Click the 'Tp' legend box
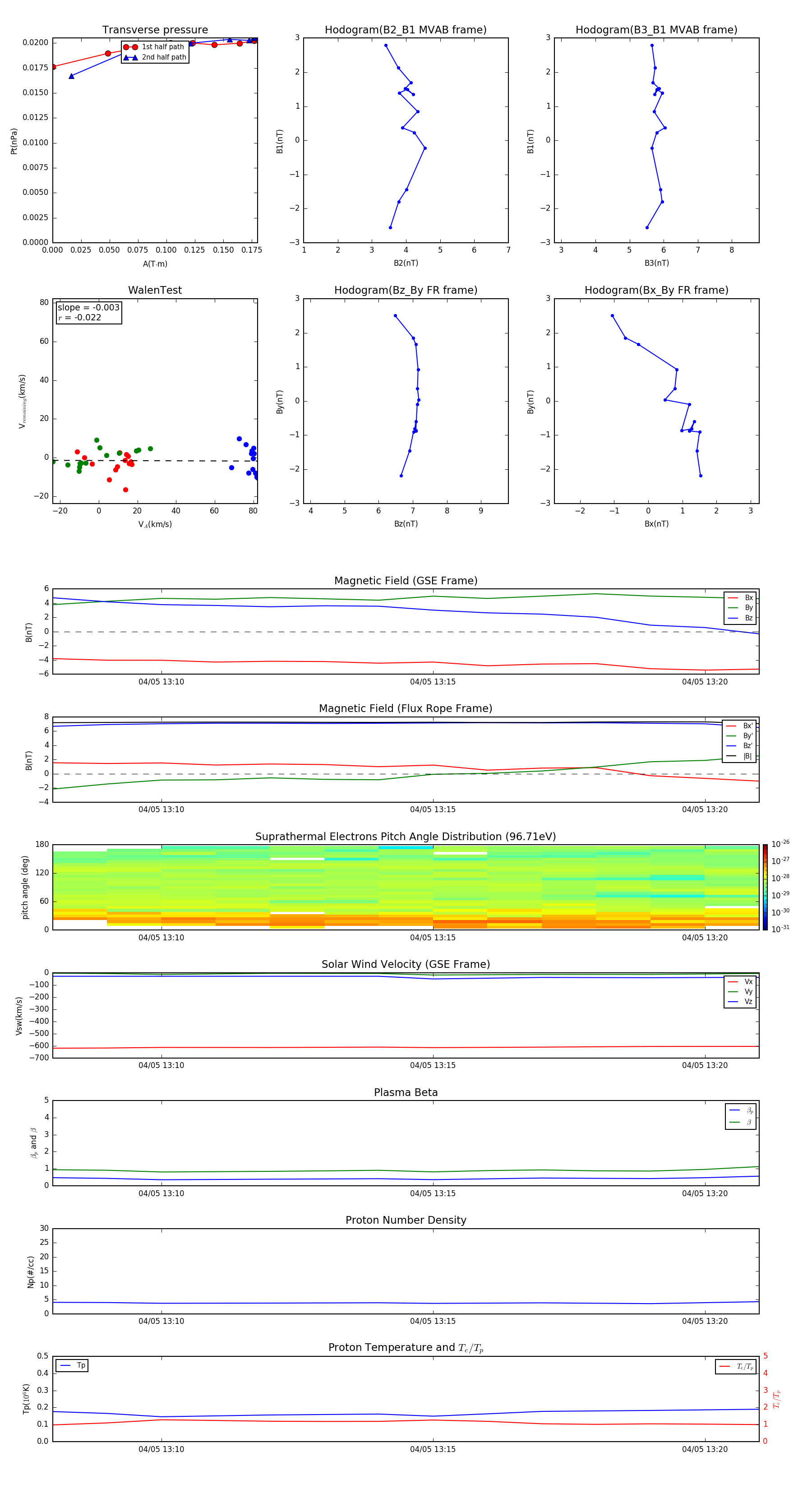The image size is (812, 1489). (72, 1366)
